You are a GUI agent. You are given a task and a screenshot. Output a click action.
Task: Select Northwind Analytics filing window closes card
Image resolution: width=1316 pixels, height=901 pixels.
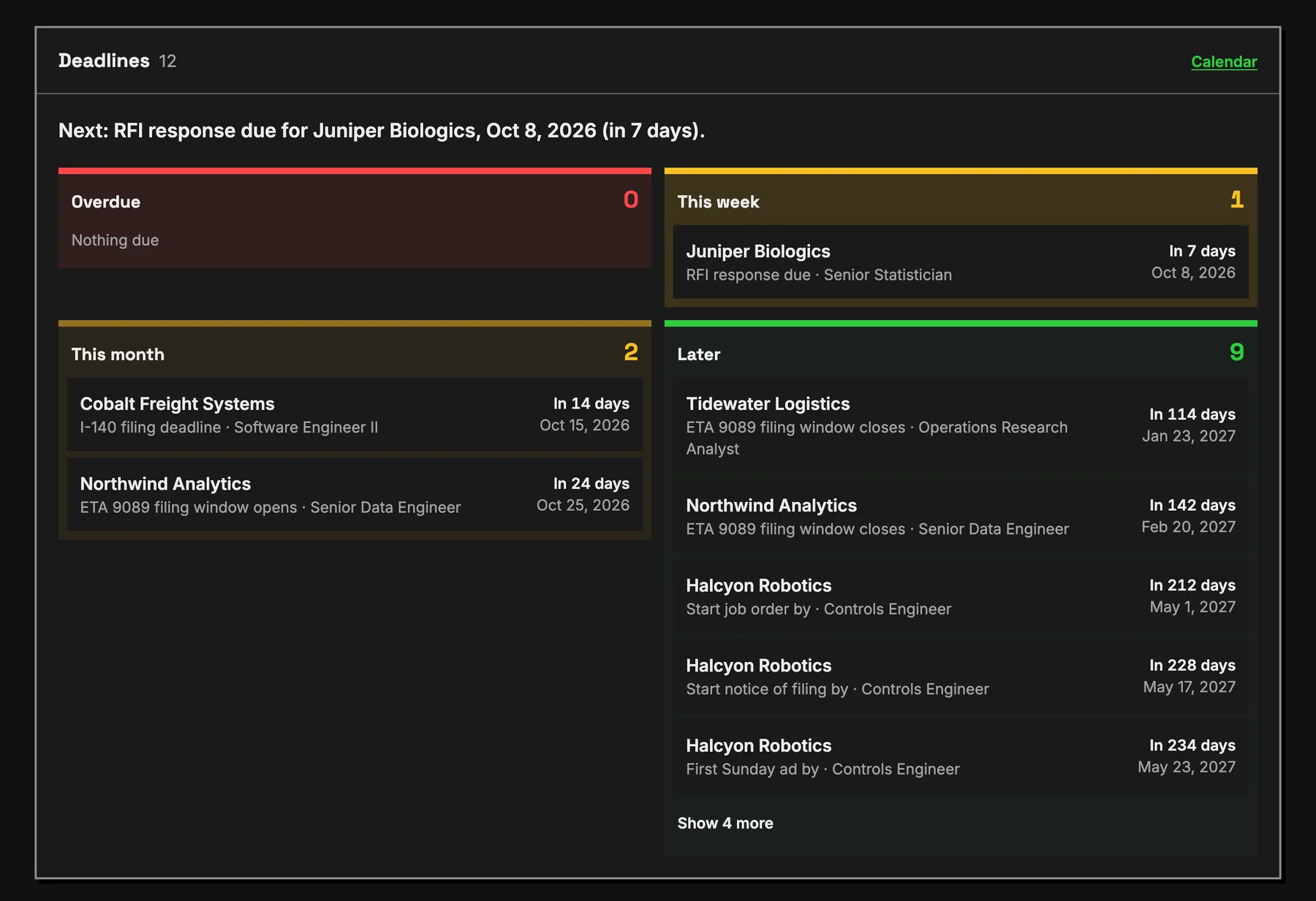961,516
